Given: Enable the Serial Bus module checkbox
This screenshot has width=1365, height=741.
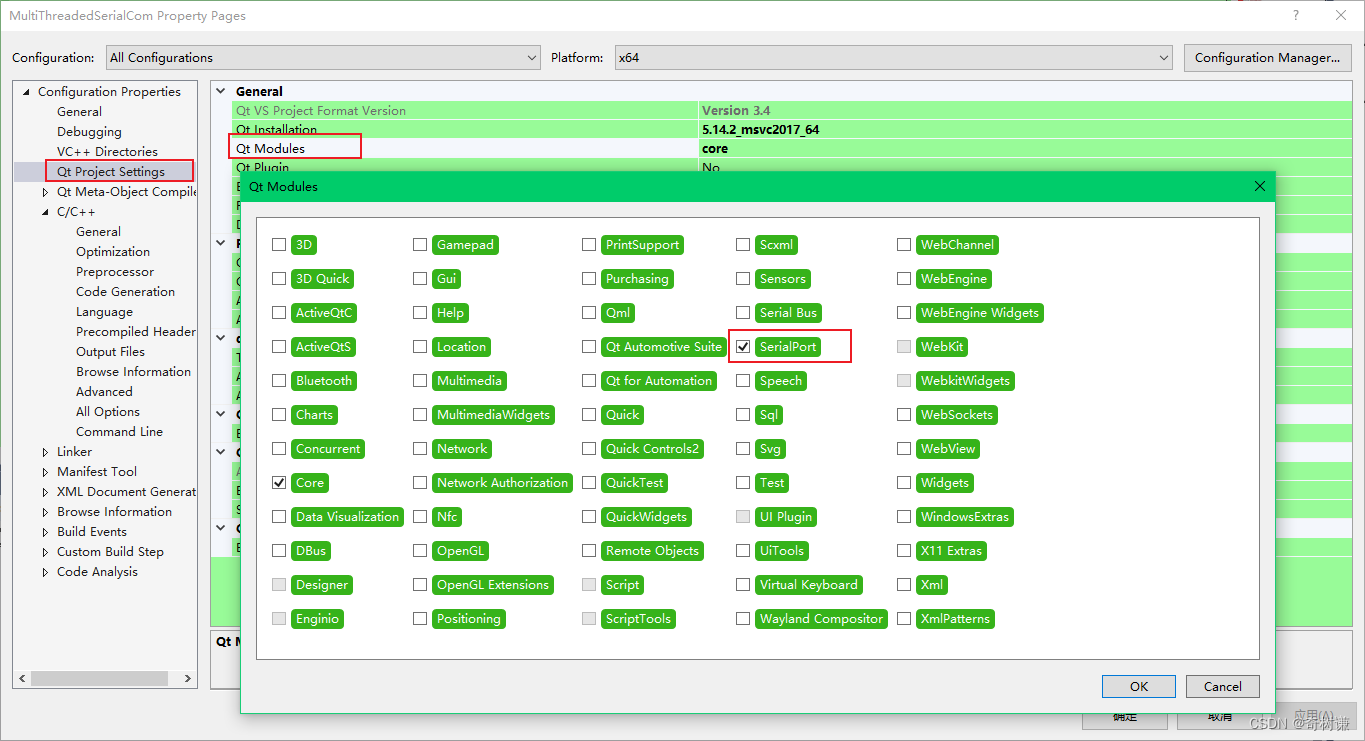Looking at the screenshot, I should (x=743, y=313).
